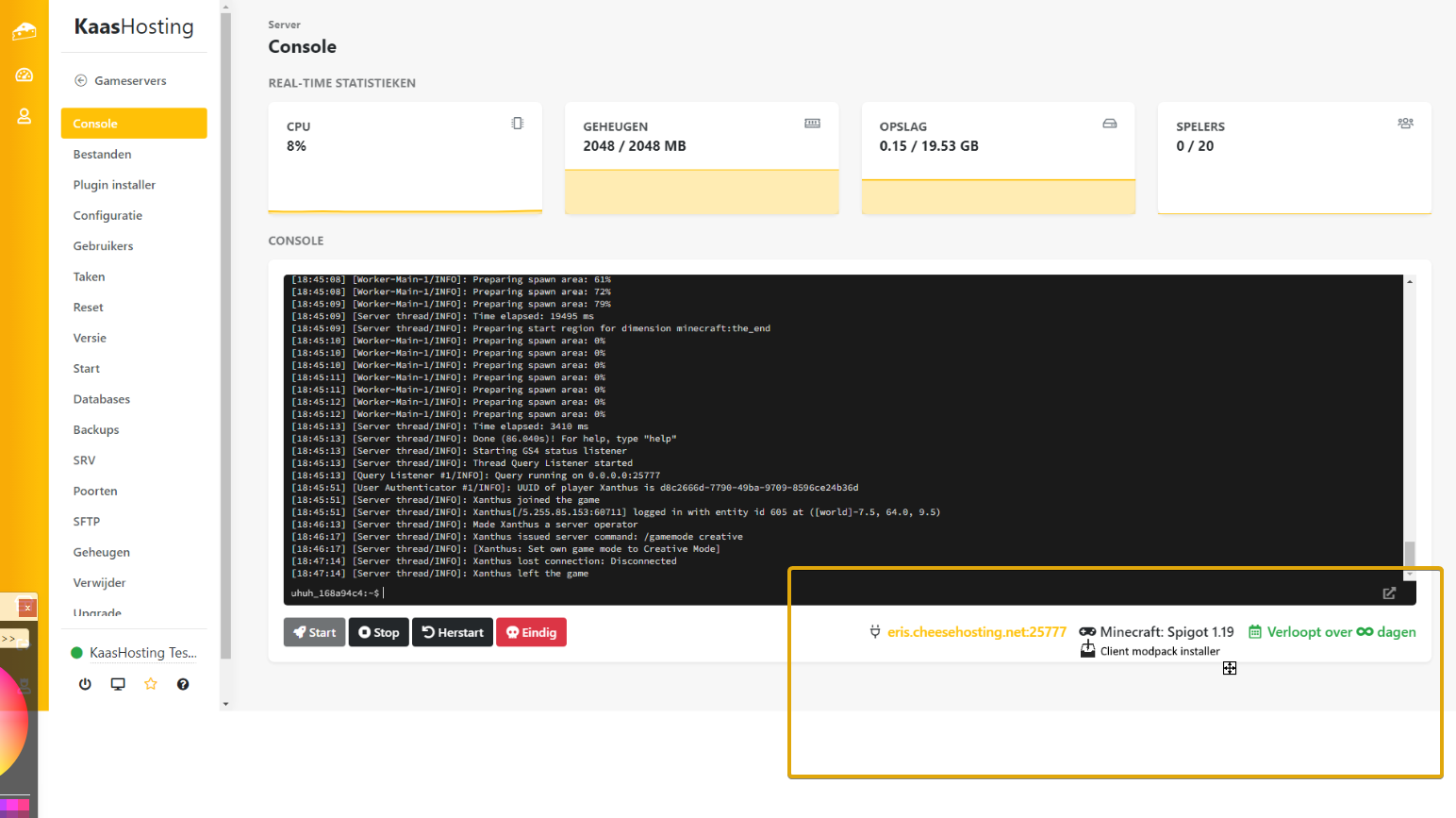This screenshot has height=818, width=1456.
Task: Click the Start server button below console
Action: coord(315,632)
